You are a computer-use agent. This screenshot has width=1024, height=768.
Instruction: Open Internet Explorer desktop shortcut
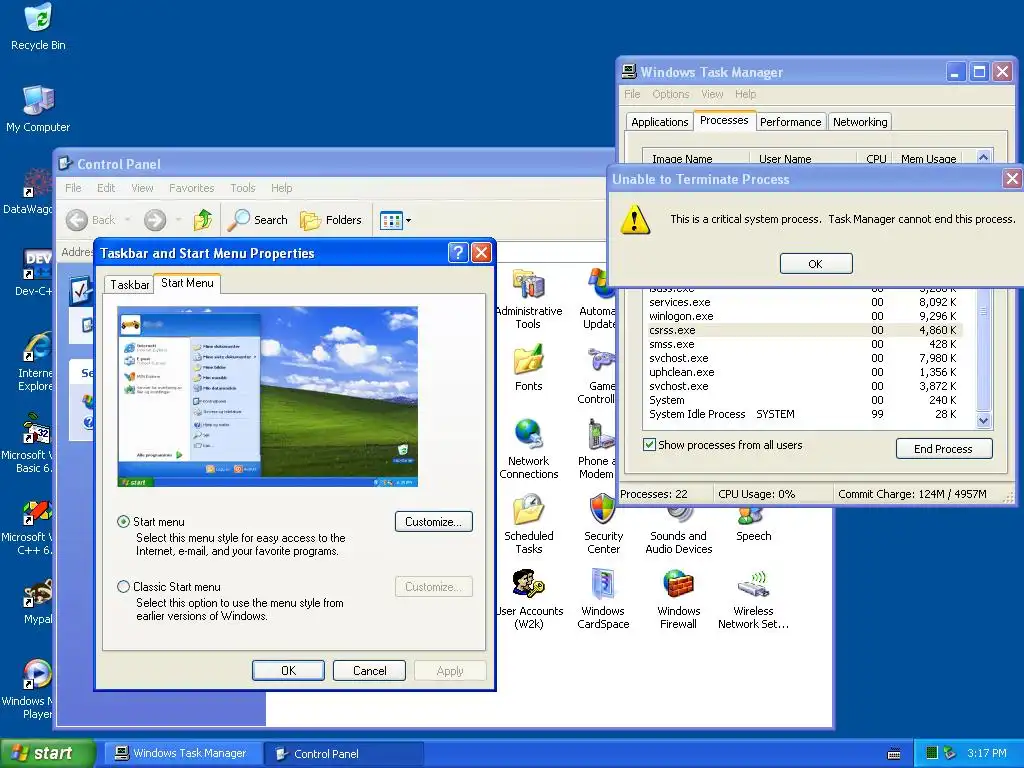coord(35,361)
